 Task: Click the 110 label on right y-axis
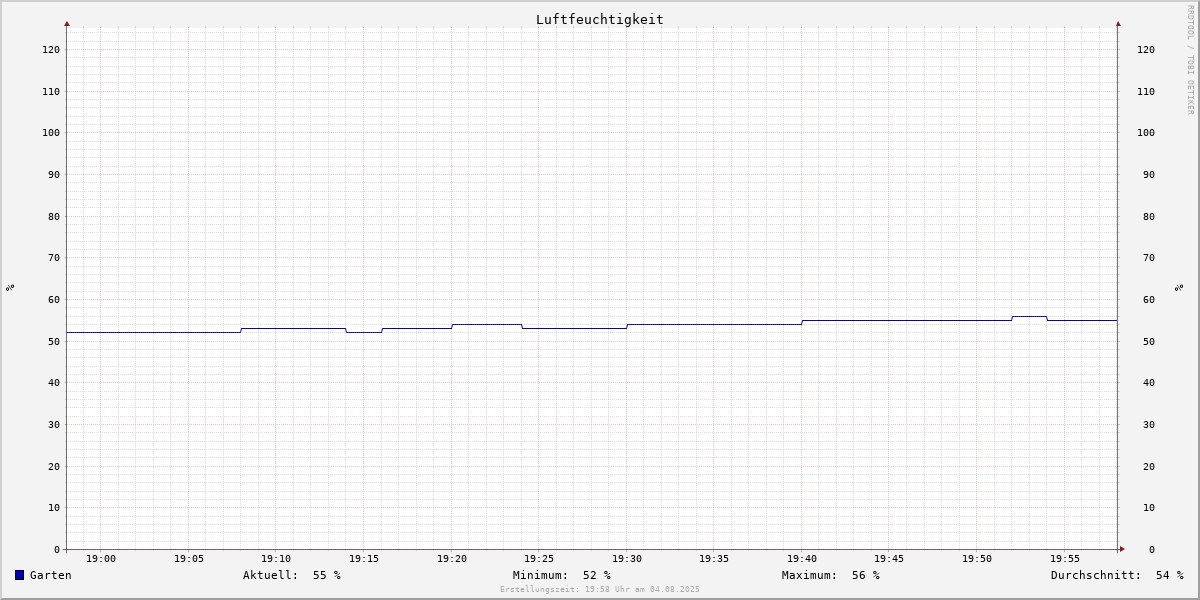click(x=1146, y=91)
